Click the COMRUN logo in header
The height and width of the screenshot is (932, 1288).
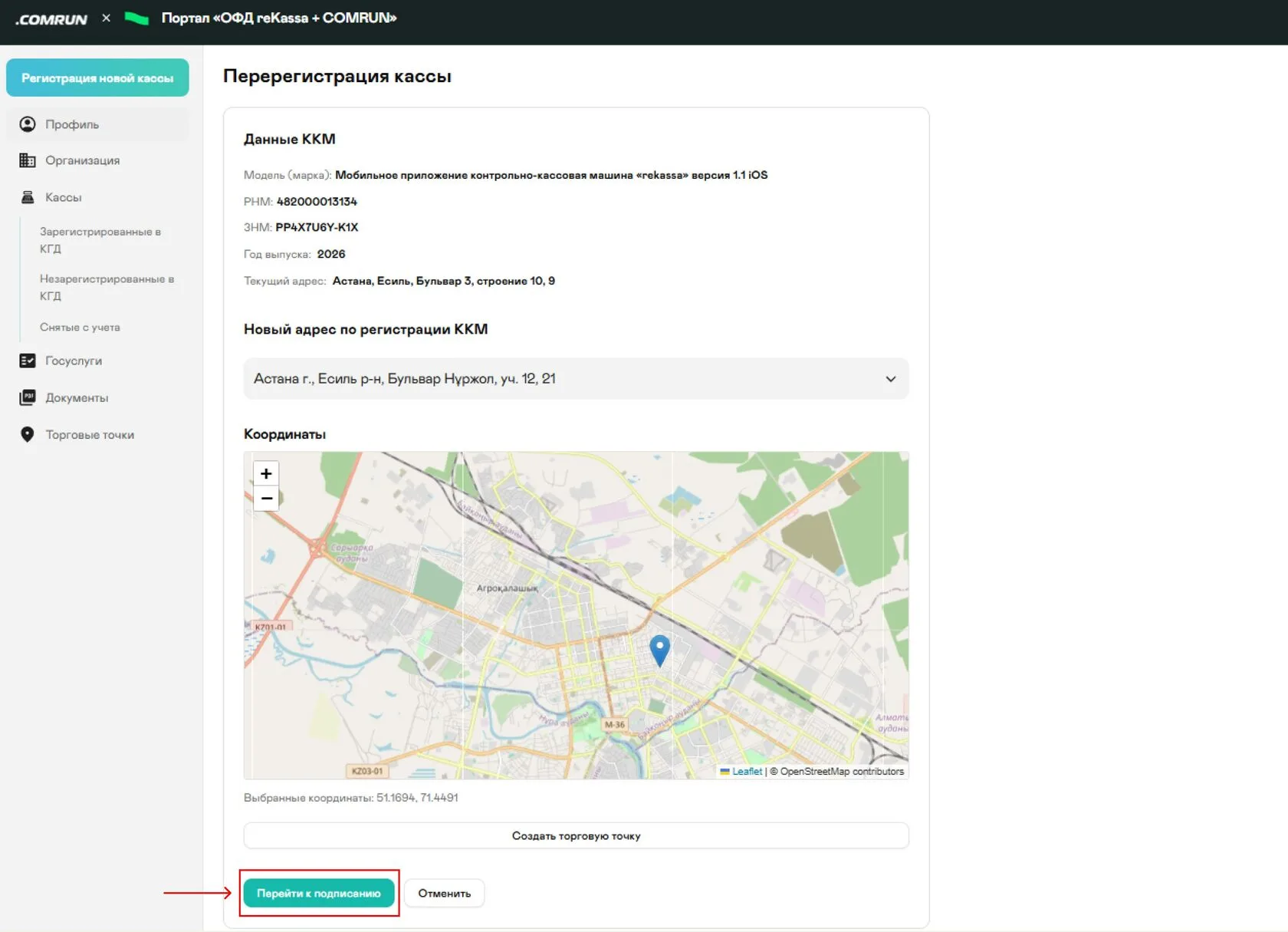51,19
